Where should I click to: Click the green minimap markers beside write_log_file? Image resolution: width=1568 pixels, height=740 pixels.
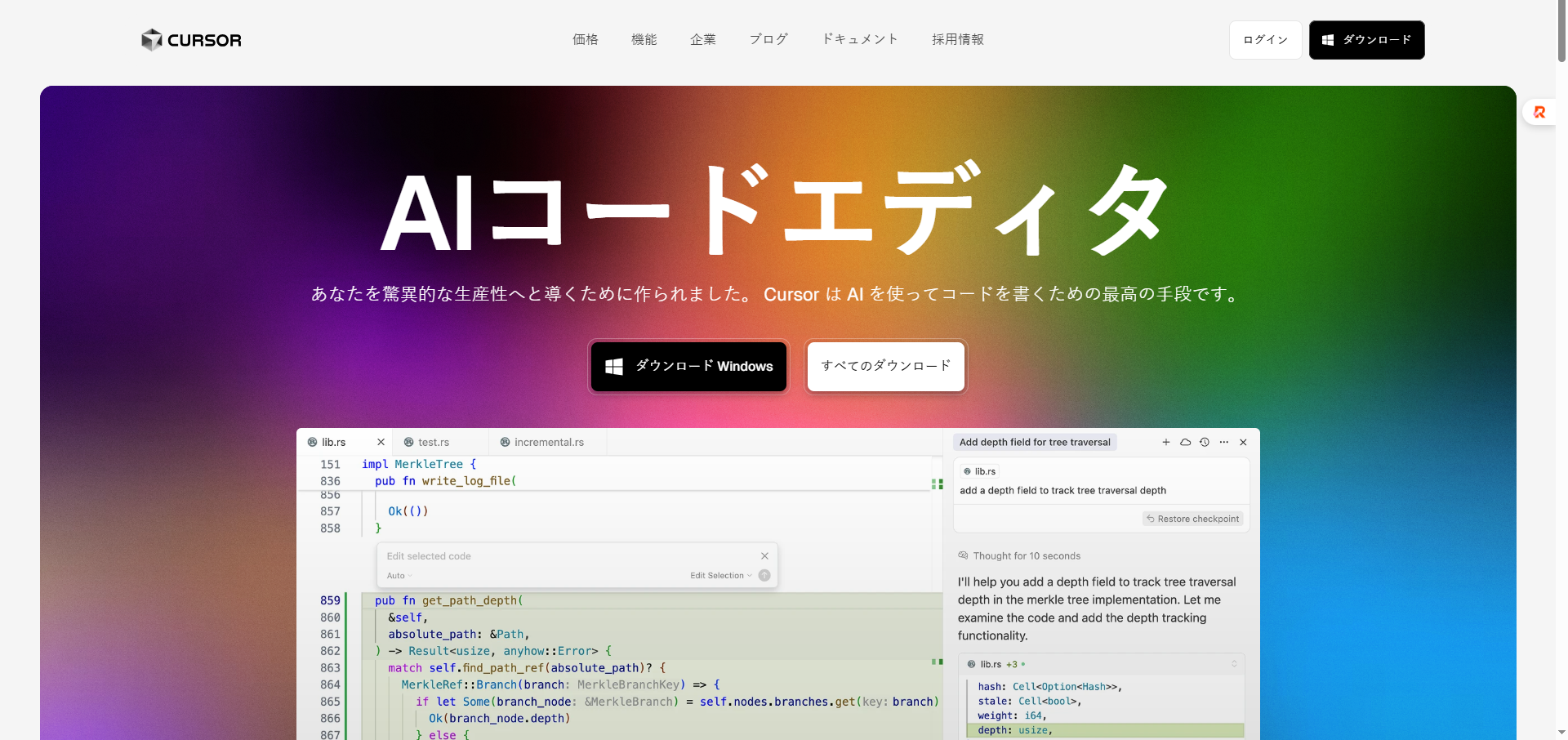(937, 484)
